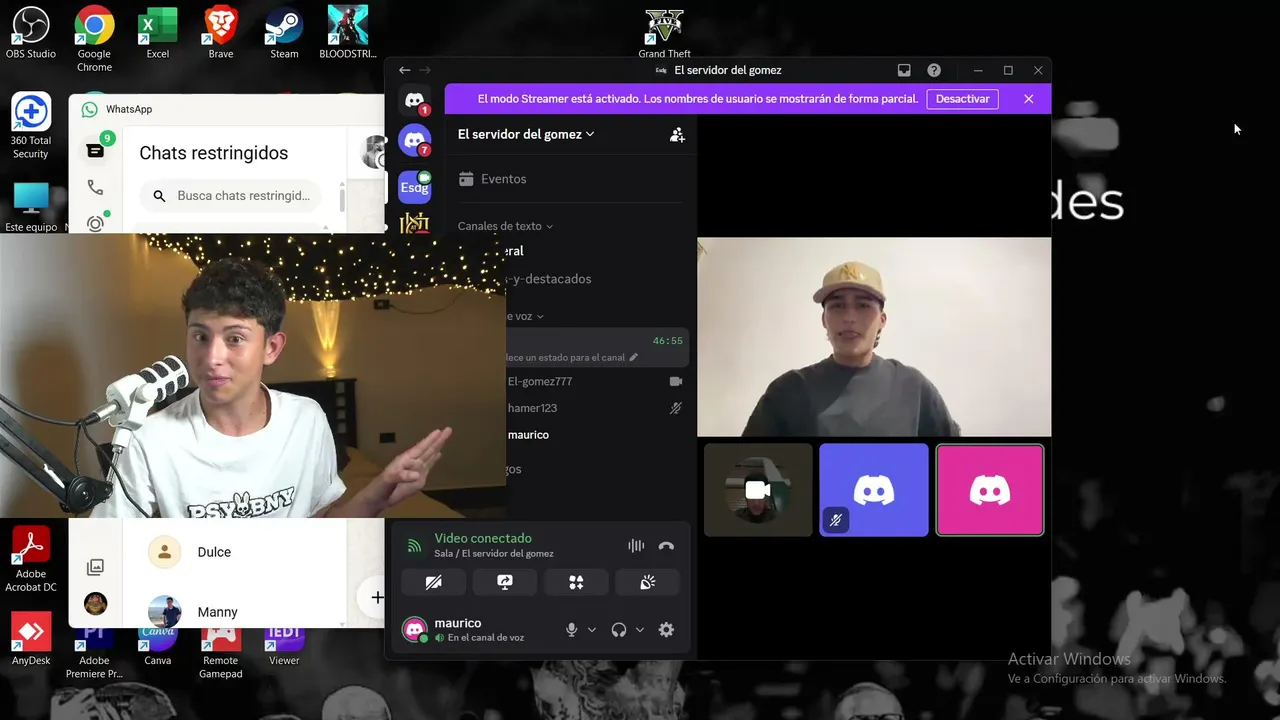Toggle noise suppression waveform icon
Image resolution: width=1280 pixels, height=720 pixels.
pos(636,546)
